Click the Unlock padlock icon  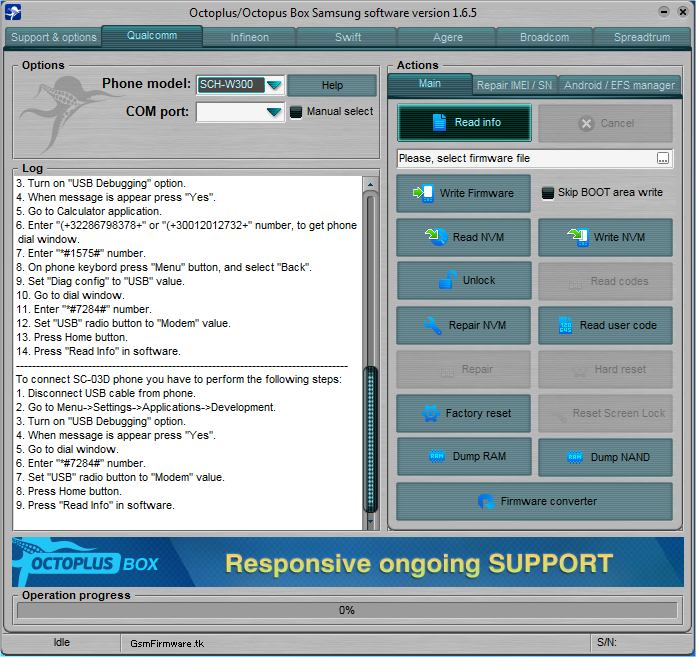pyautogui.click(x=447, y=280)
